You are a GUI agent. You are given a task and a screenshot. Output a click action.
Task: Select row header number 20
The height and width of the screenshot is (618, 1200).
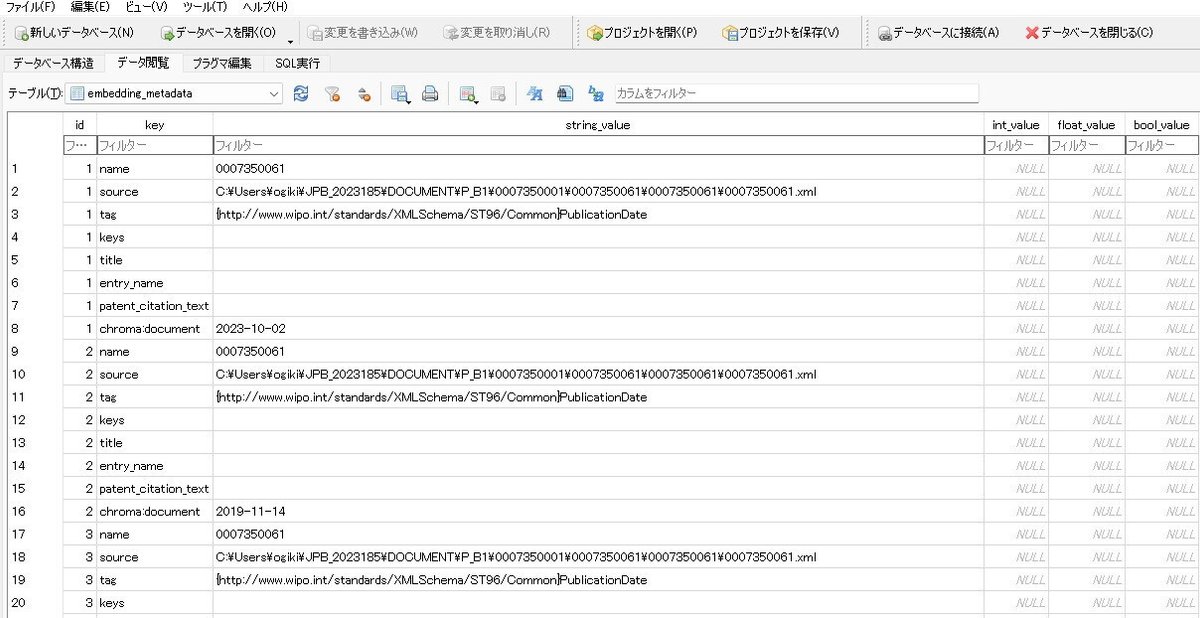34,603
